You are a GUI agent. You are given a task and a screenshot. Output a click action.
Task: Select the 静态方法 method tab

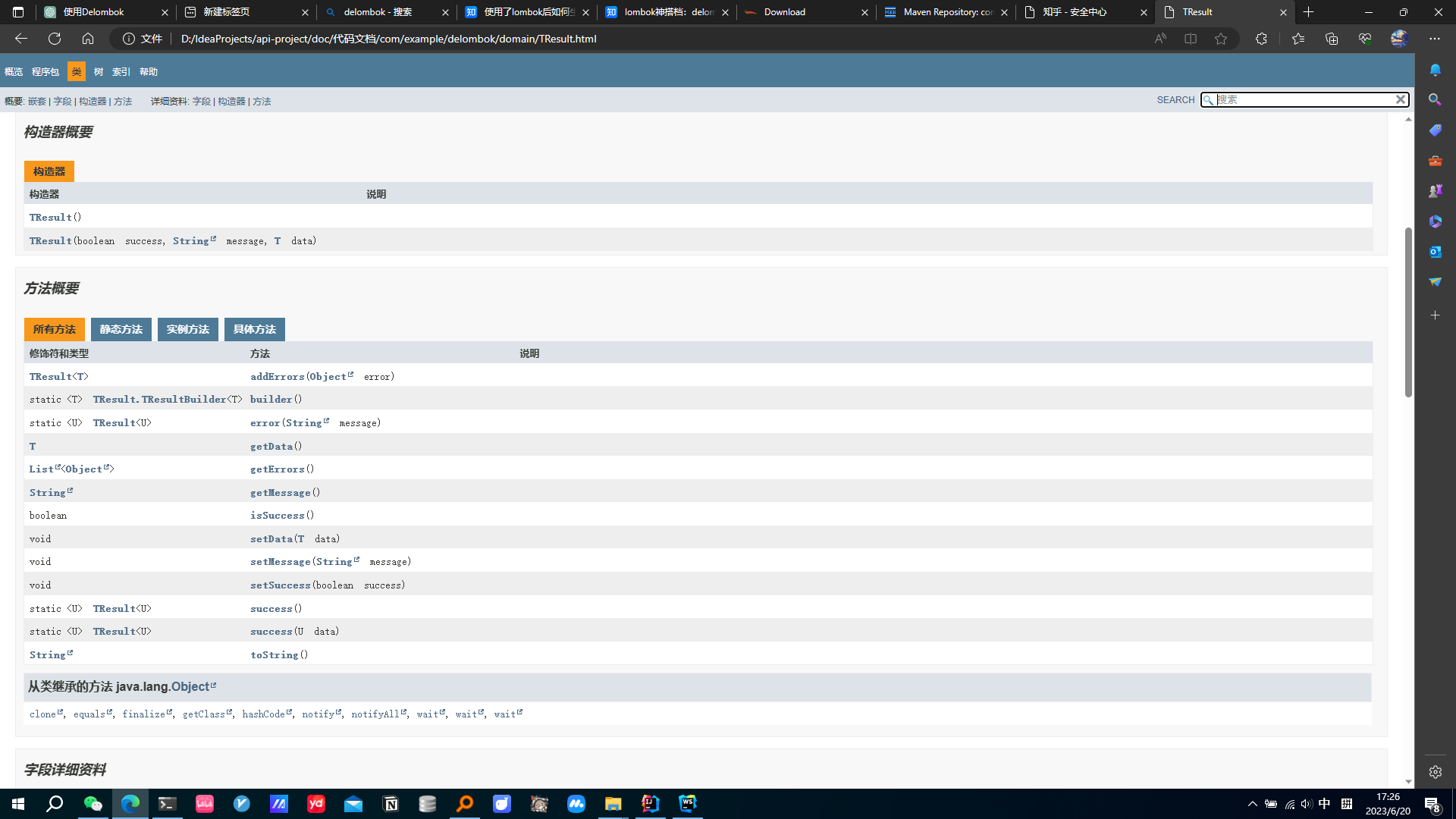tap(121, 329)
